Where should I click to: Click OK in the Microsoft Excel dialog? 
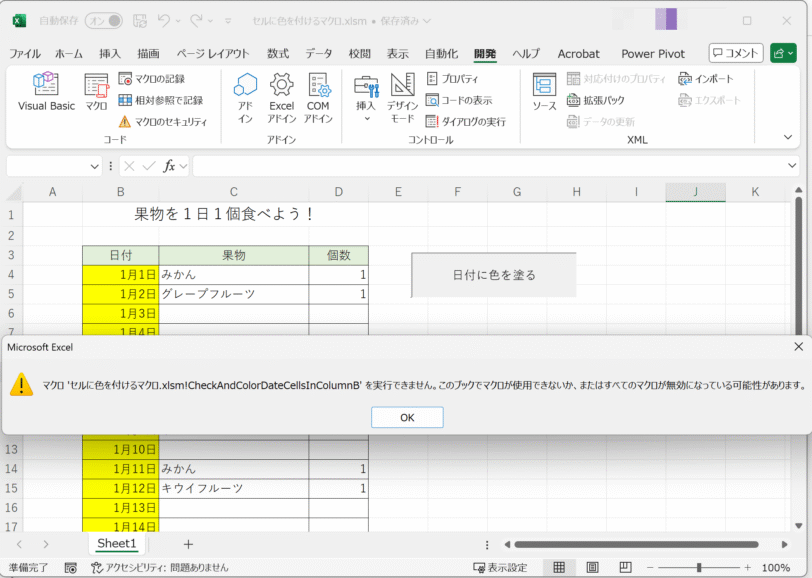pos(407,417)
